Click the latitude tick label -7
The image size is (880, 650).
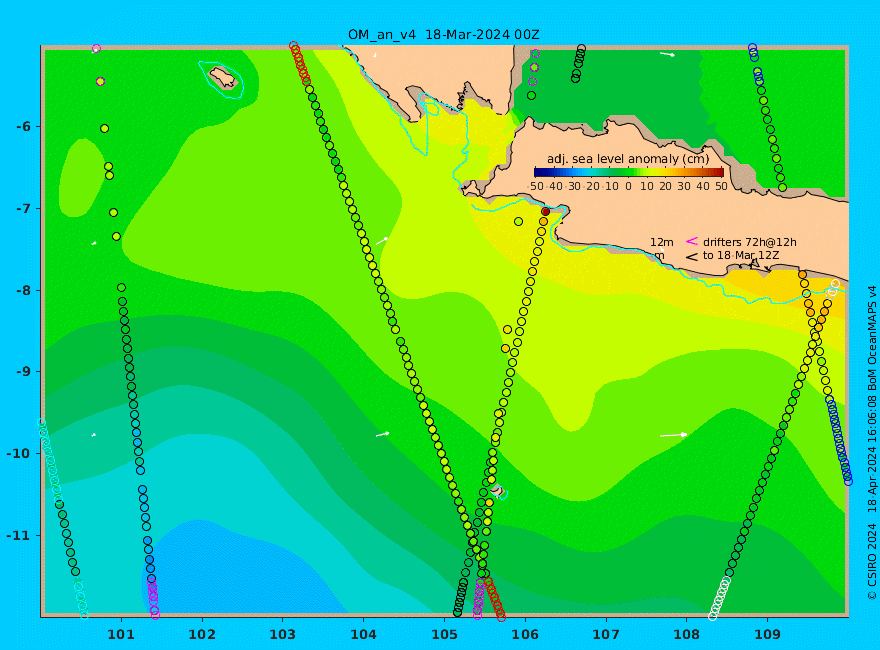[23, 209]
